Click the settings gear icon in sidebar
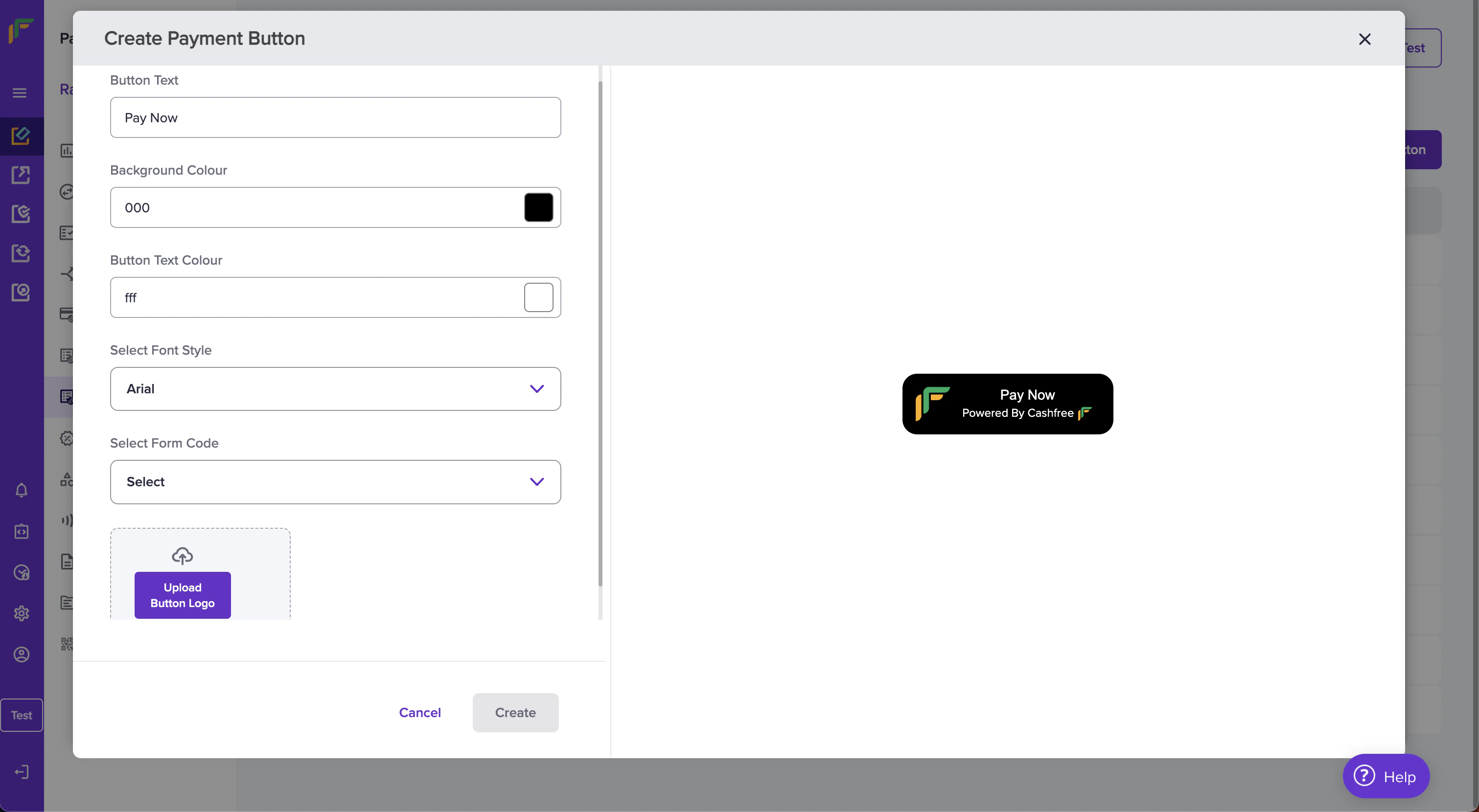This screenshot has height=812, width=1479. point(21,613)
